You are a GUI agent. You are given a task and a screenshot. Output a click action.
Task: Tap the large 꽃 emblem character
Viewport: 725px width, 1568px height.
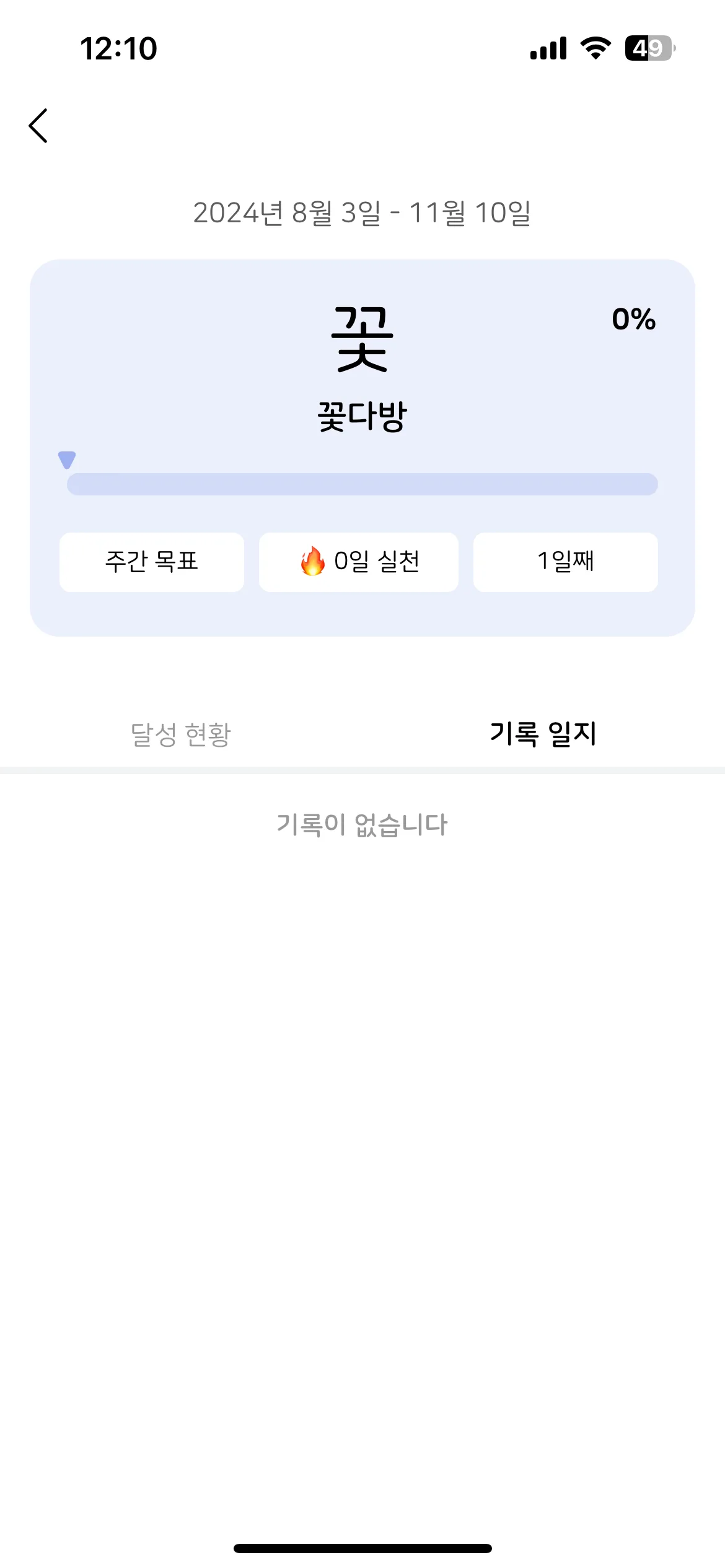click(x=362, y=339)
